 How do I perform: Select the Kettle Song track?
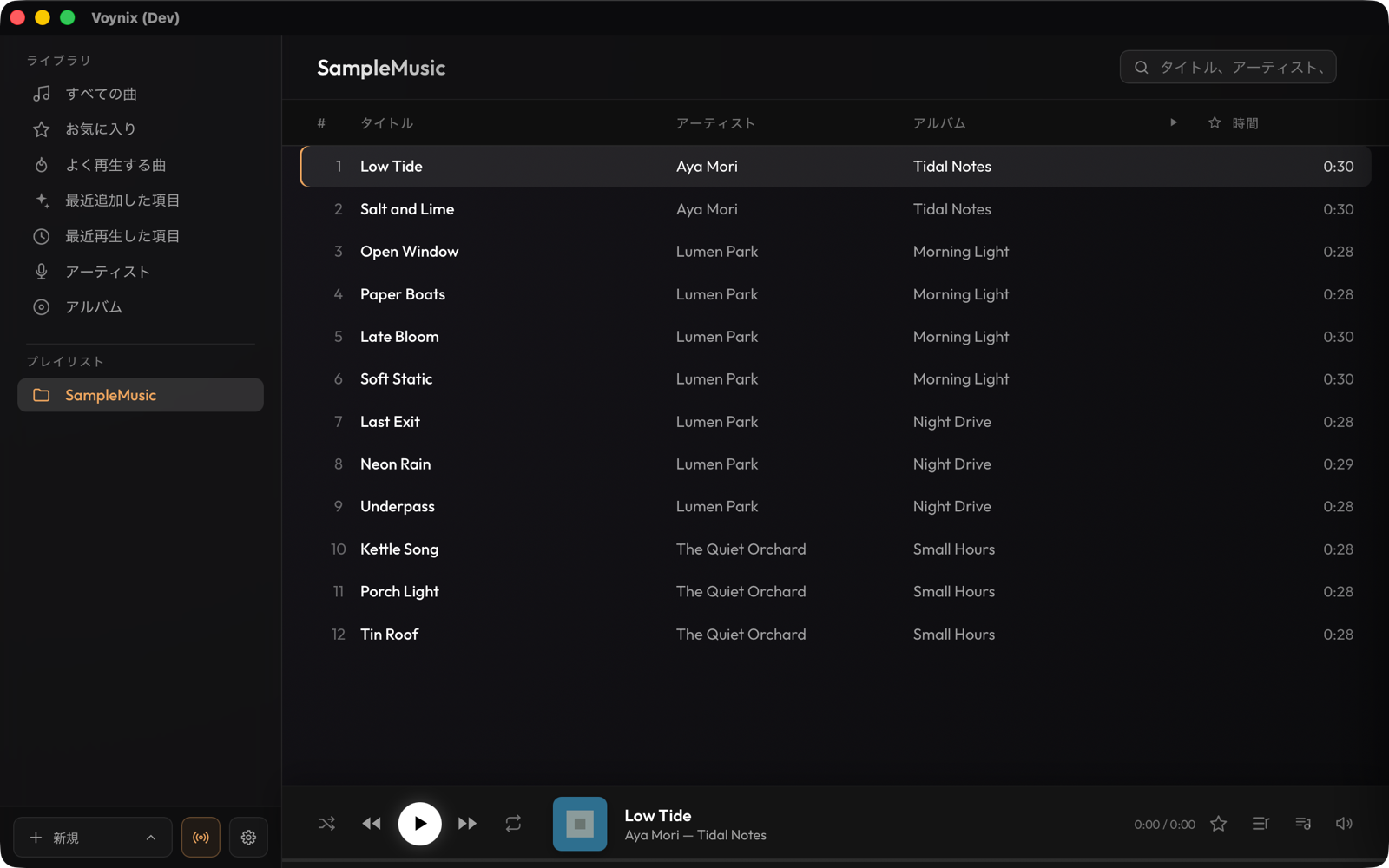[835, 549]
